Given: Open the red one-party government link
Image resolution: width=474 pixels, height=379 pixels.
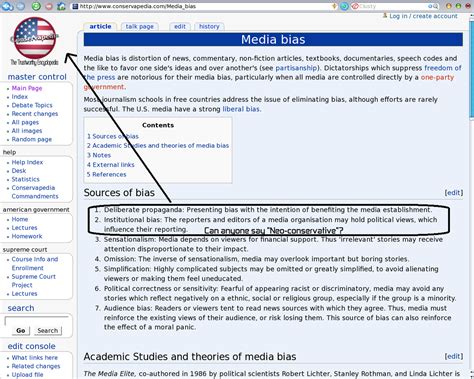Looking at the screenshot, I should [437, 77].
